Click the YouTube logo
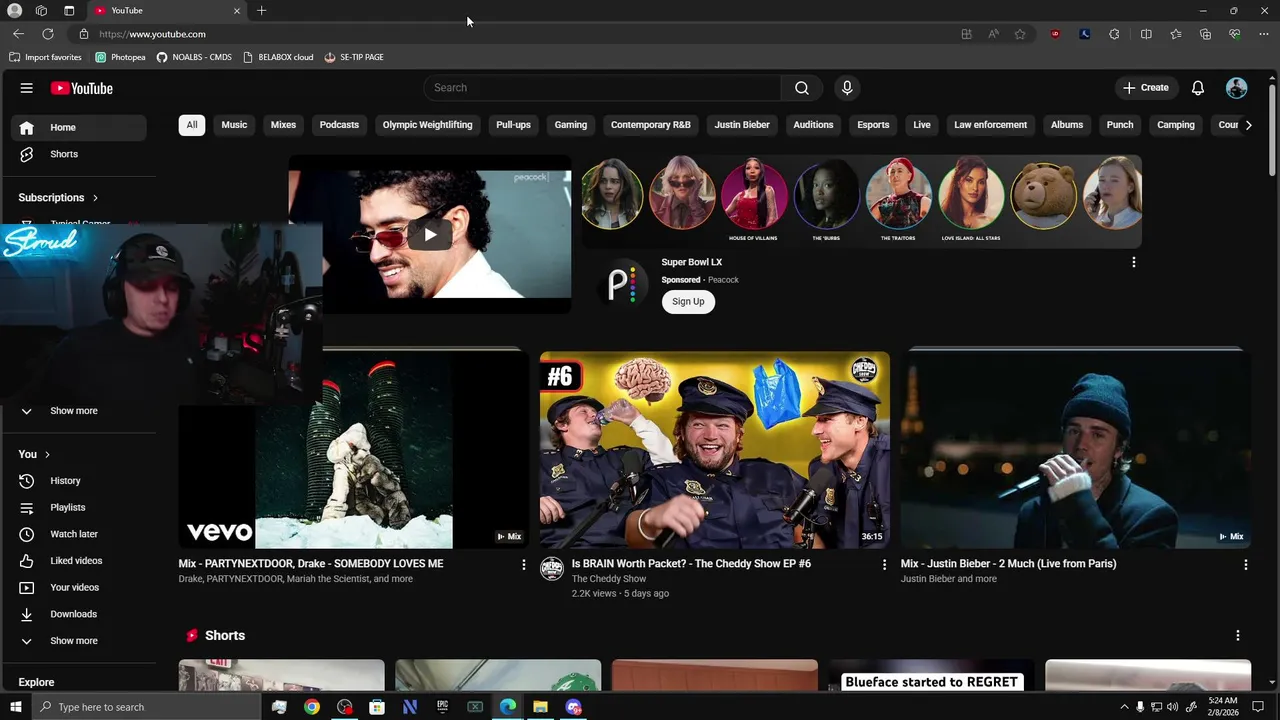 coord(82,88)
